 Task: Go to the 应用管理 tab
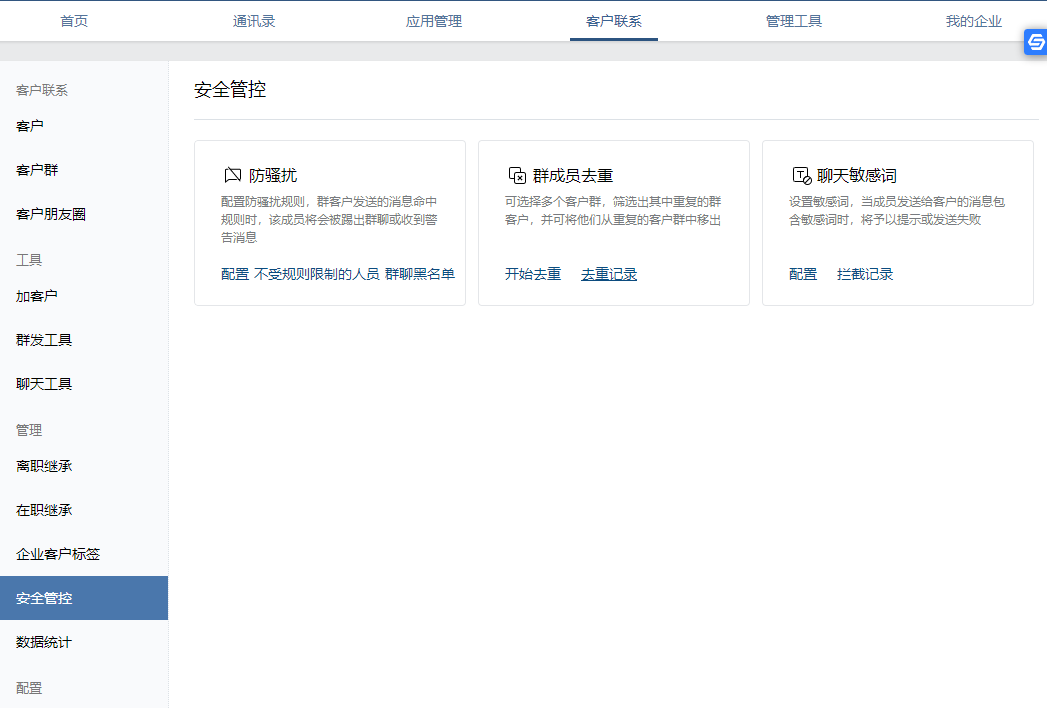click(x=434, y=21)
